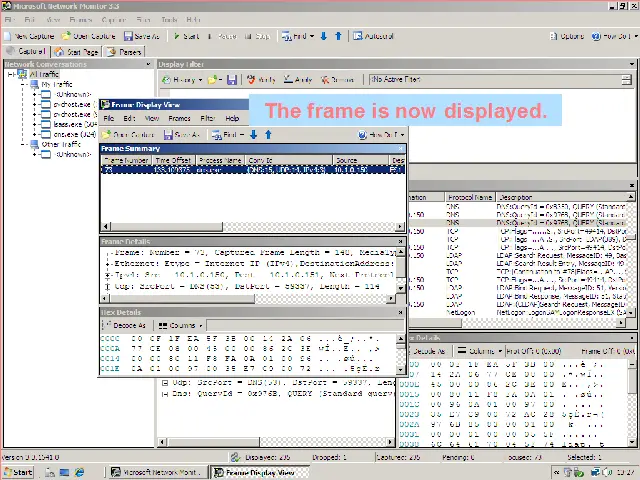This screenshot has height=480, width=640.
Task: Toggle Autoscroll in the main toolbar
Action: tap(373, 36)
